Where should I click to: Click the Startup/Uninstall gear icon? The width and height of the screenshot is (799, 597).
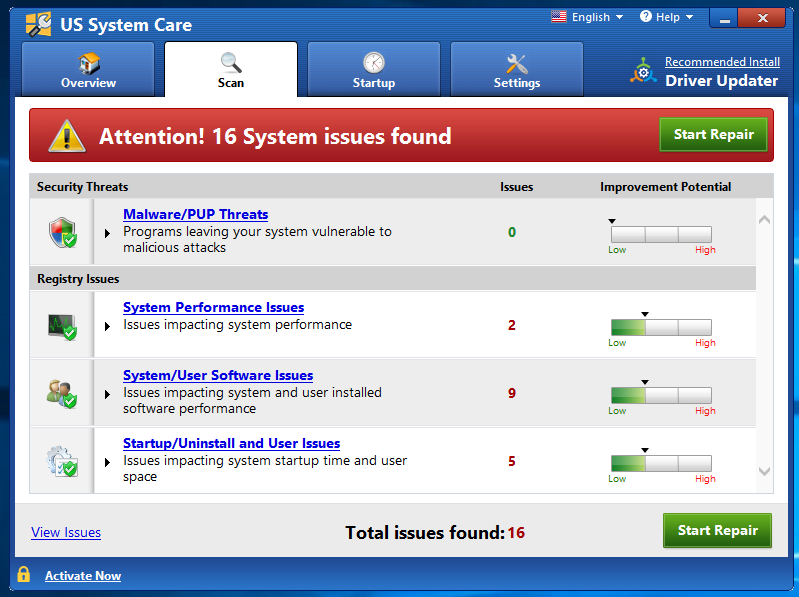(x=62, y=462)
